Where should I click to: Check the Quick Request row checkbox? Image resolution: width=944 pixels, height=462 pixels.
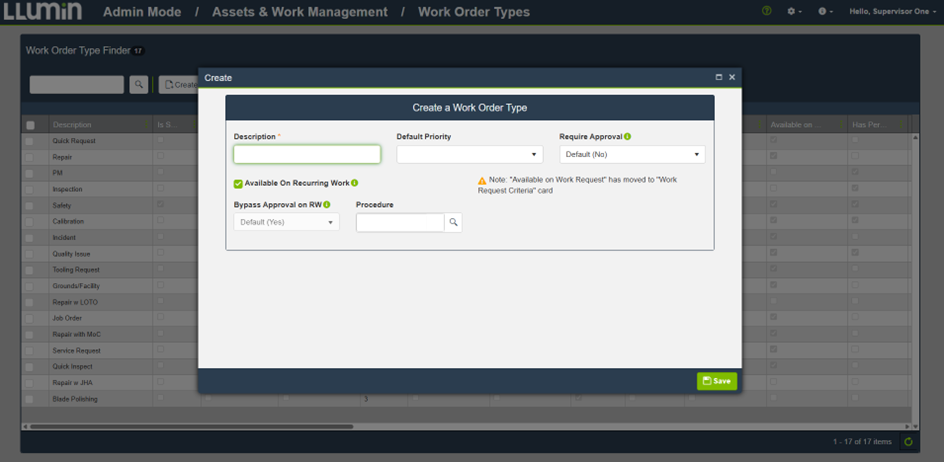point(30,141)
